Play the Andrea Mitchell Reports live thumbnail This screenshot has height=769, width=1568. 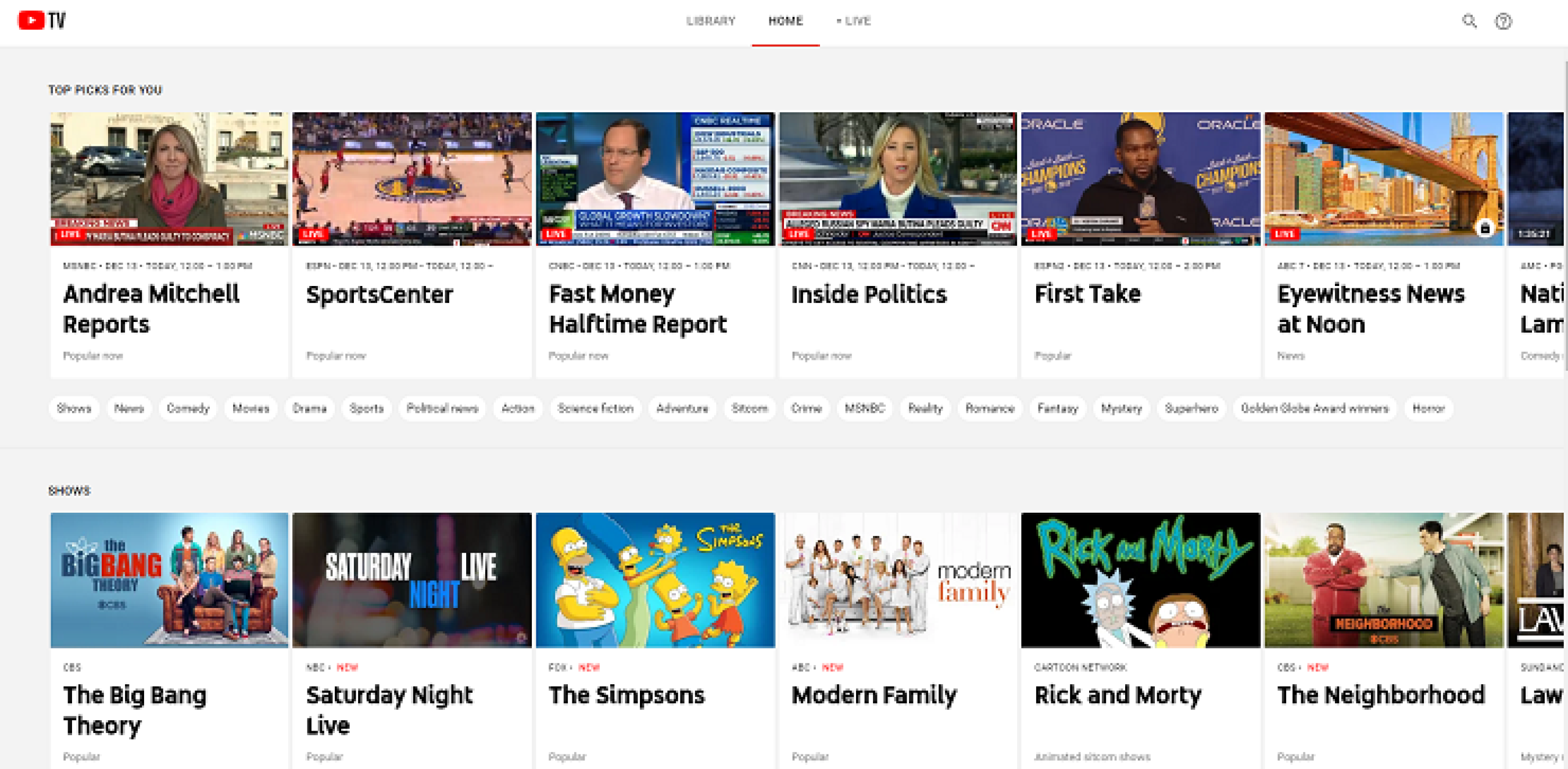[x=169, y=179]
